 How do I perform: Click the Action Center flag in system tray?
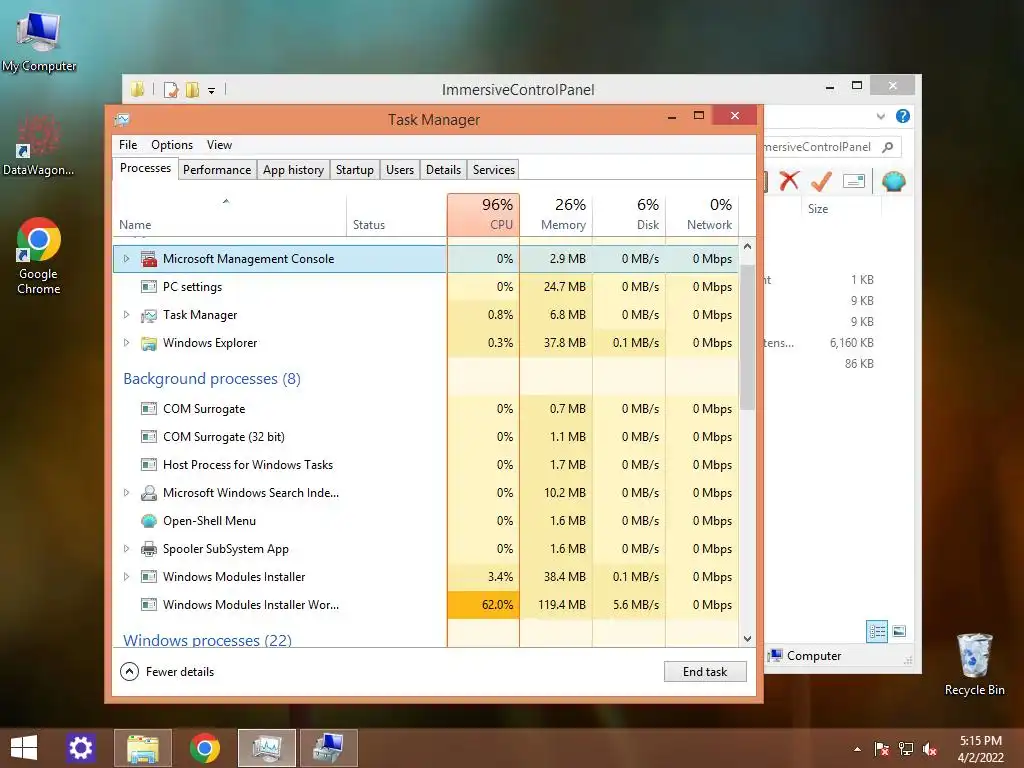[882, 749]
